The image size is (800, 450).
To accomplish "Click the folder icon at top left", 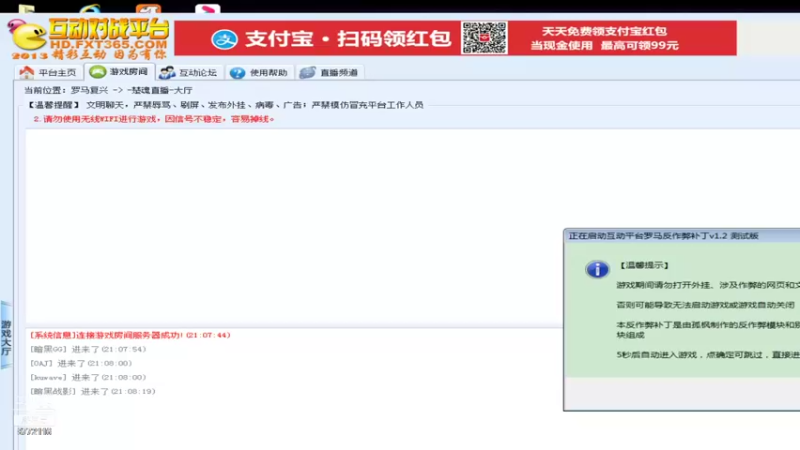I will pos(27,9).
